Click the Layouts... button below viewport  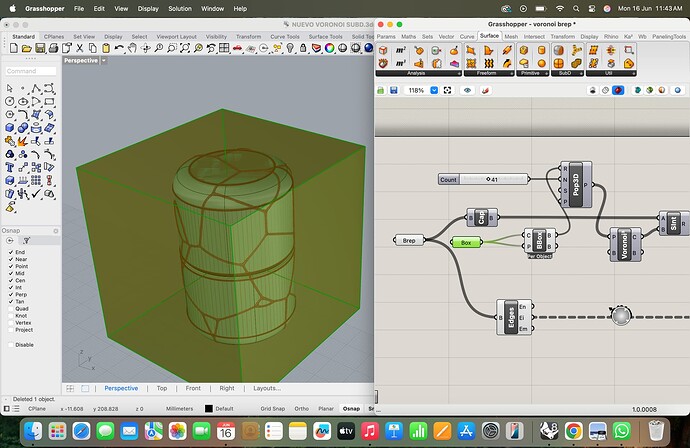pyautogui.click(x=266, y=388)
